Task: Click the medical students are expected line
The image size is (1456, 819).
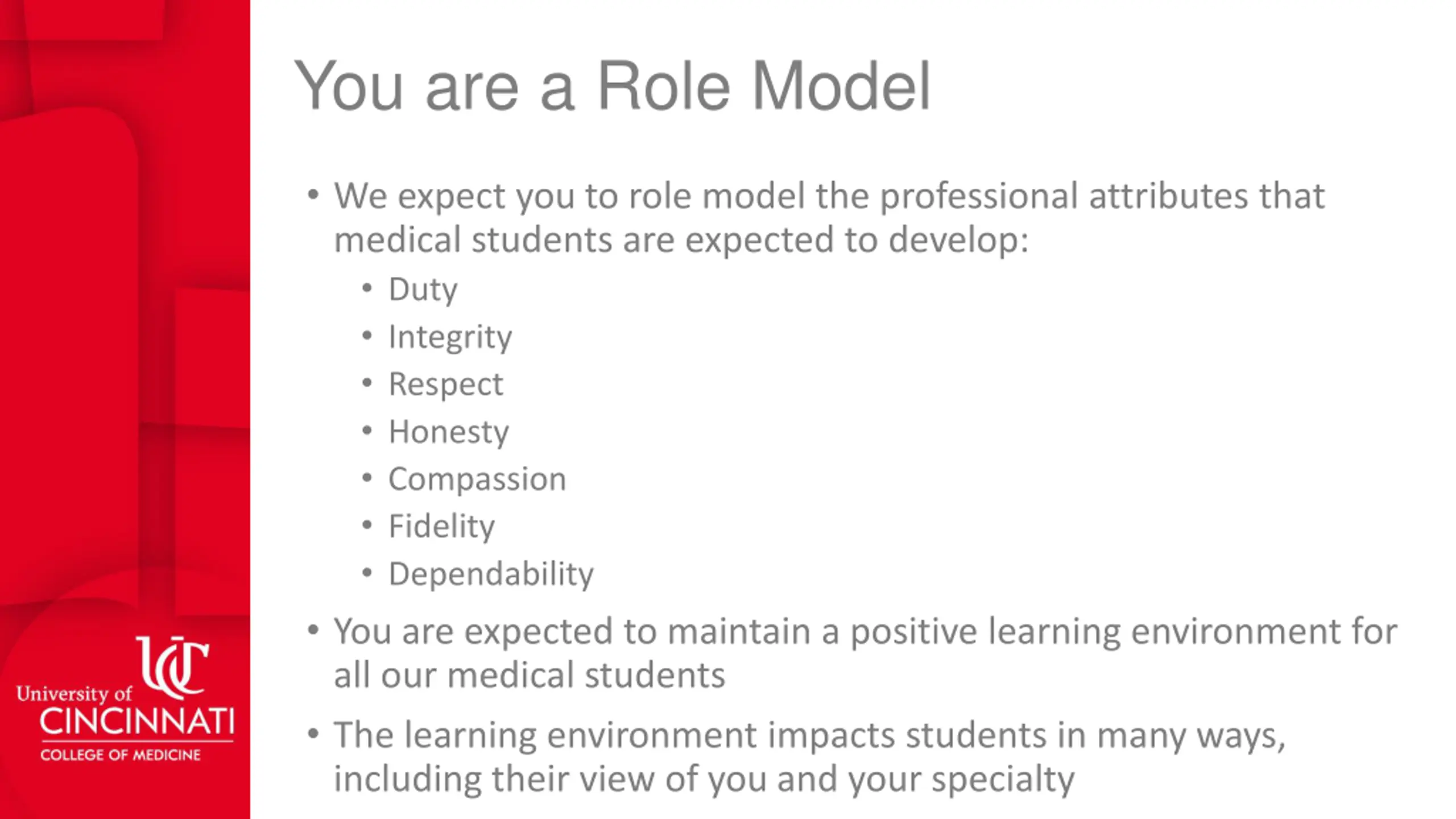Action: click(x=681, y=240)
